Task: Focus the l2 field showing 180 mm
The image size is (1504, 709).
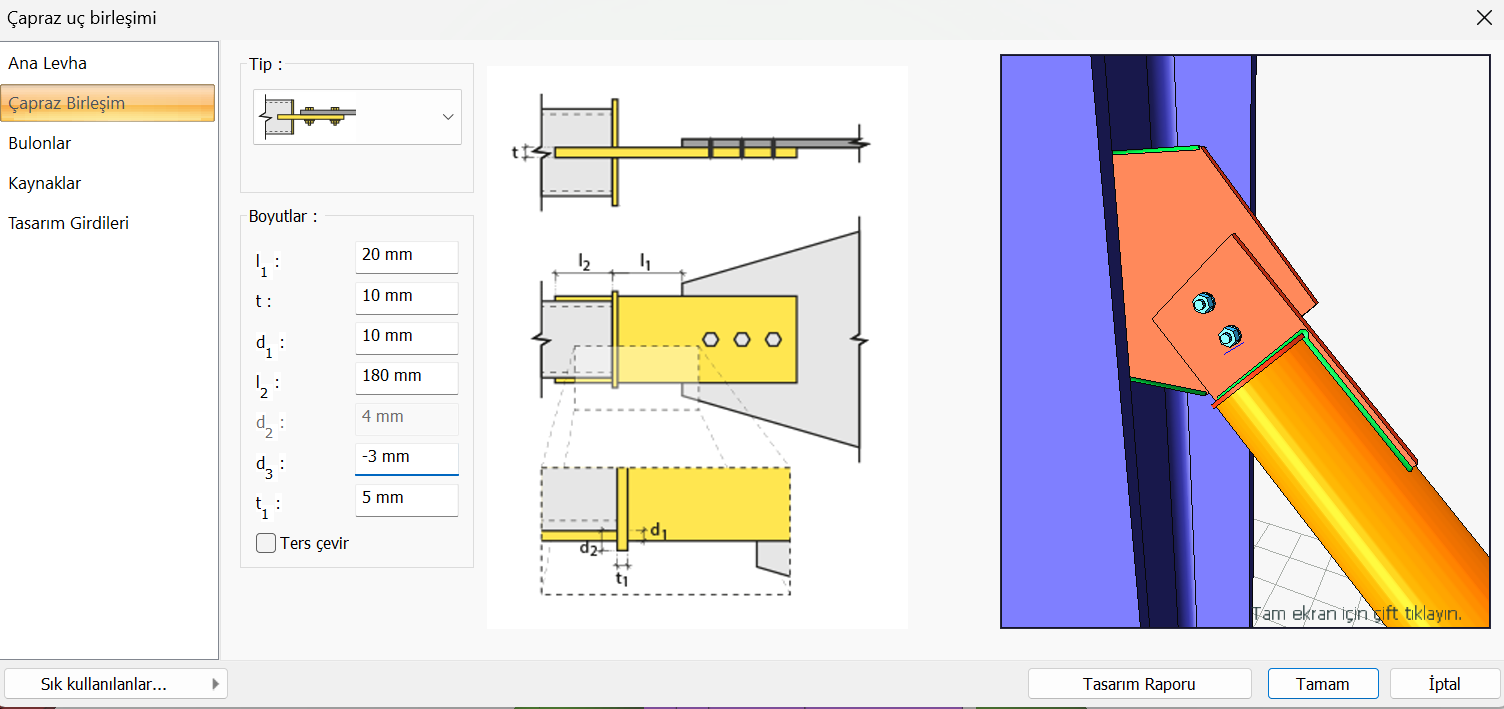Action: point(406,377)
